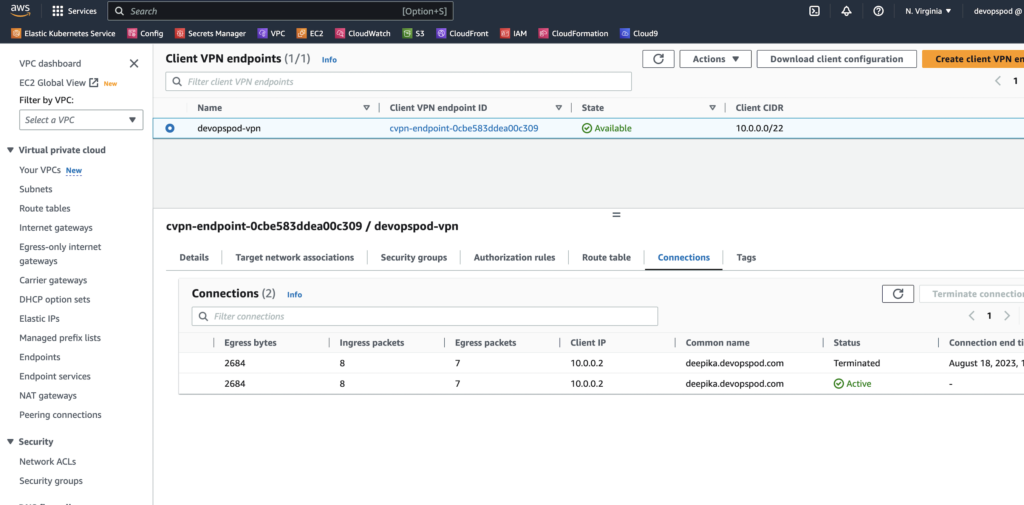Open the CloudFront shortcut

pyautogui.click(x=462, y=33)
